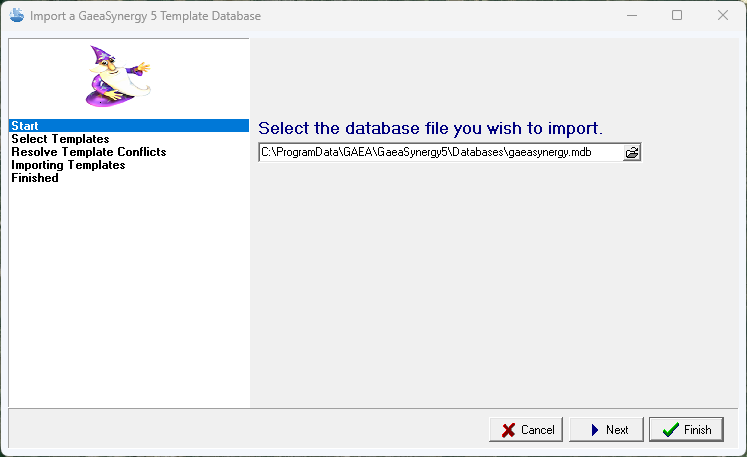Click the 'Select the database file' heading
The width and height of the screenshot is (747, 457).
coord(430,129)
